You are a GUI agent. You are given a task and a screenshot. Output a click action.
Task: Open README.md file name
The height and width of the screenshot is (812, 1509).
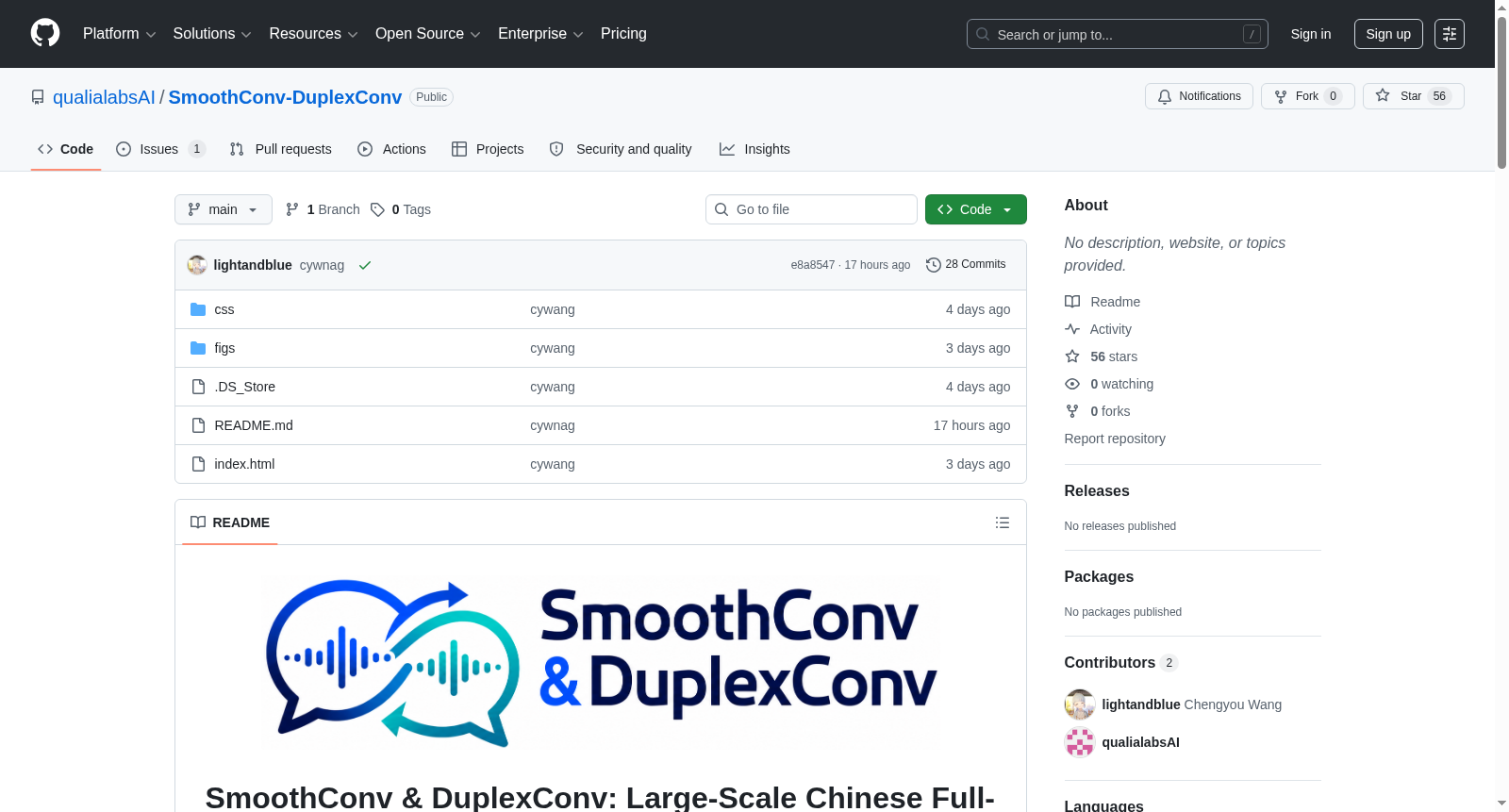click(x=254, y=425)
